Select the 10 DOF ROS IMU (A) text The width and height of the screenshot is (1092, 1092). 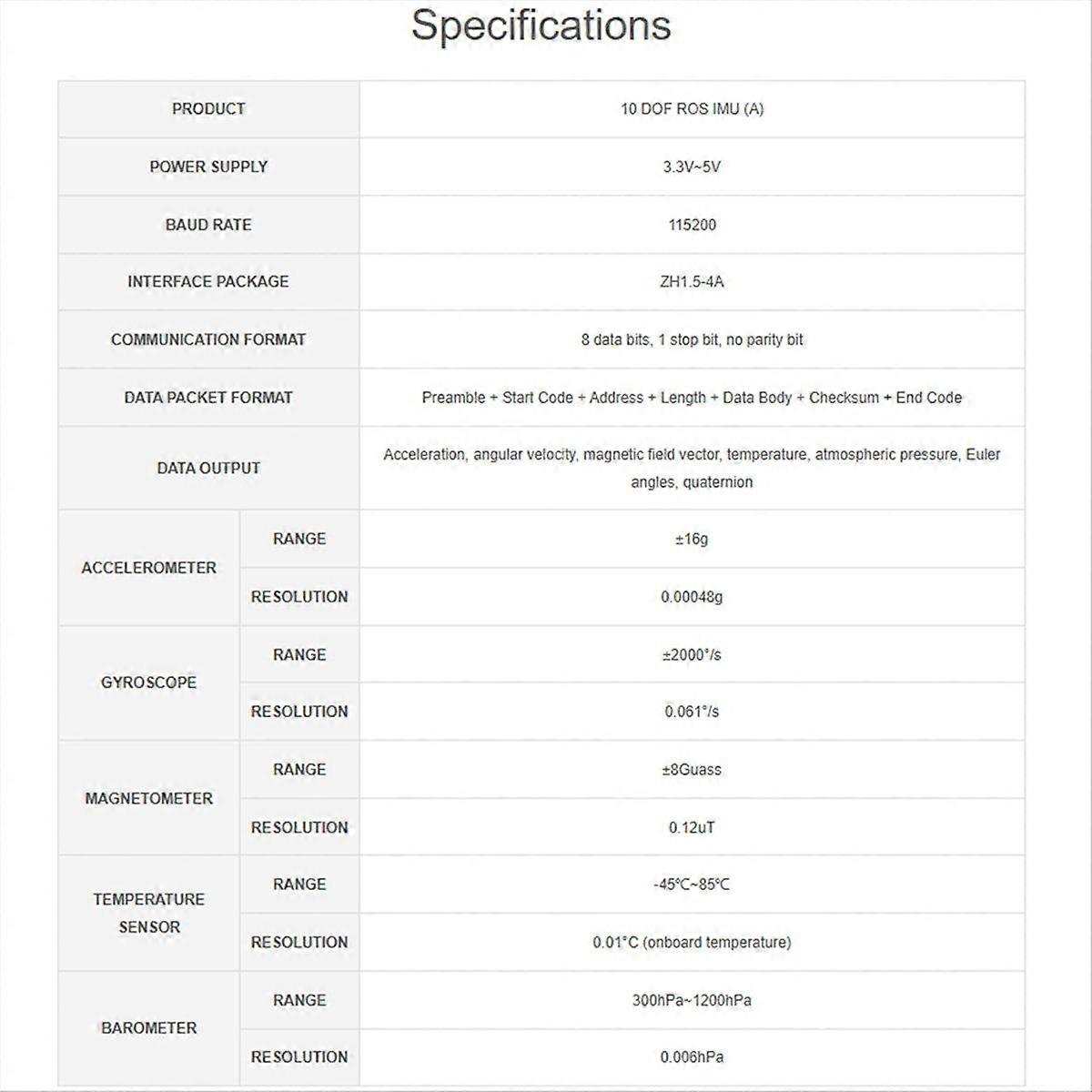point(692,109)
